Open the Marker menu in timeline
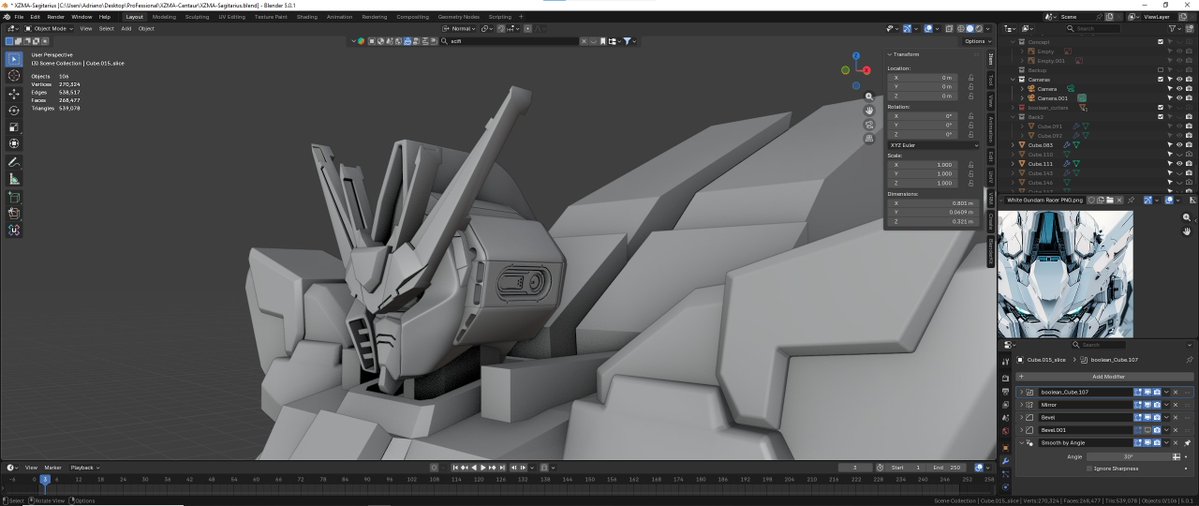Viewport: 1199px width, 506px height. click(53, 467)
